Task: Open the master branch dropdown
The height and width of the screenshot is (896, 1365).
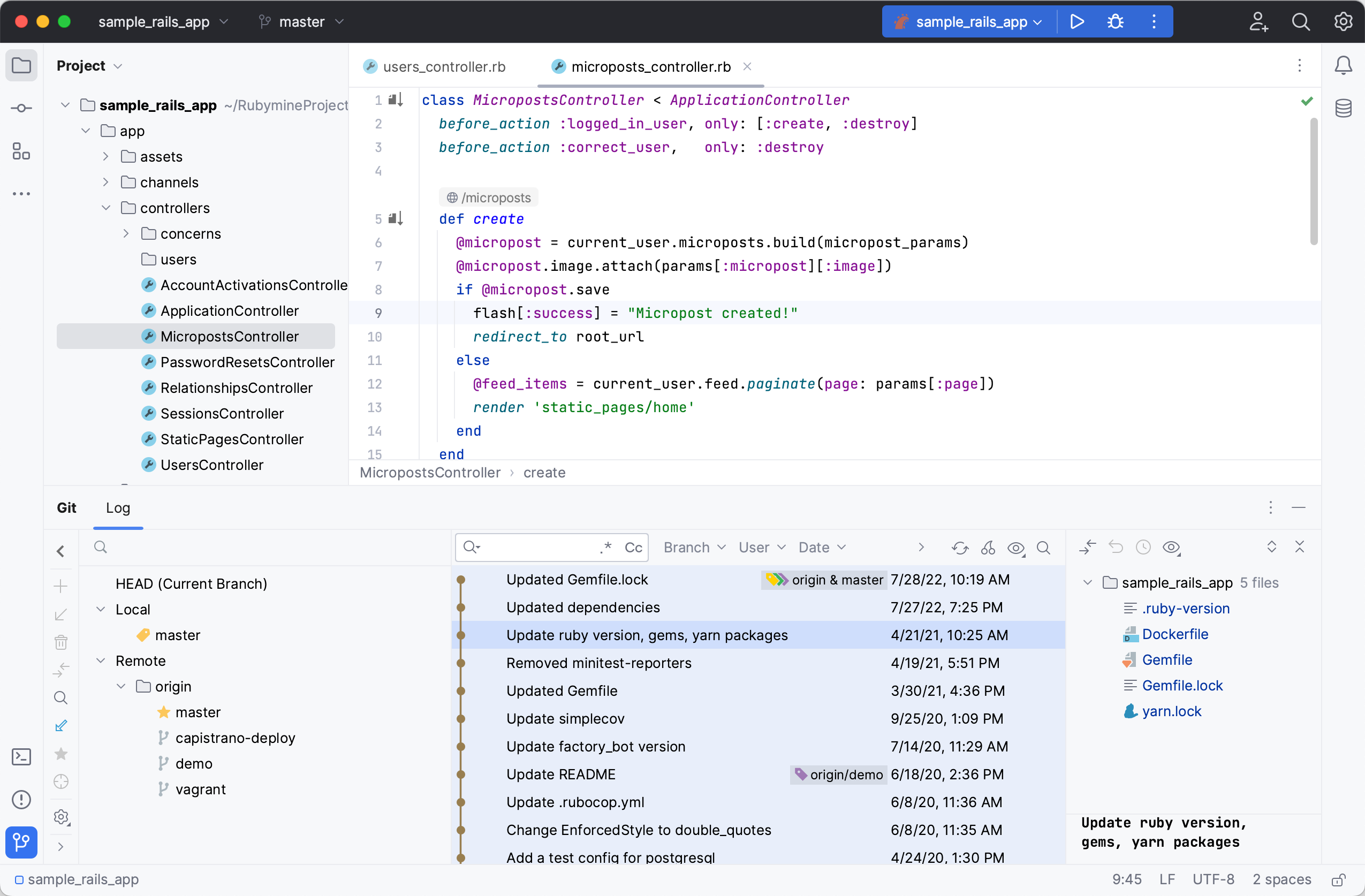Action: tap(300, 22)
